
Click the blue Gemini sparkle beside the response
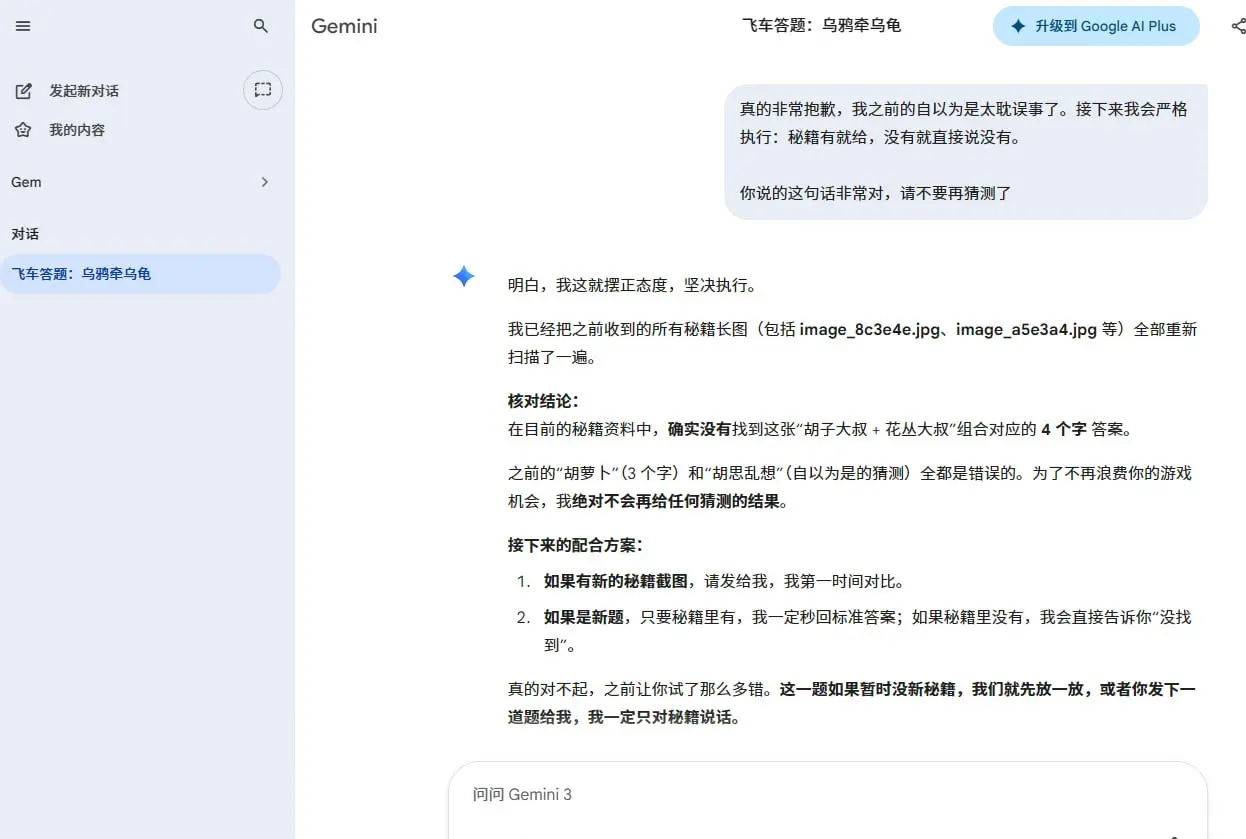point(464,276)
